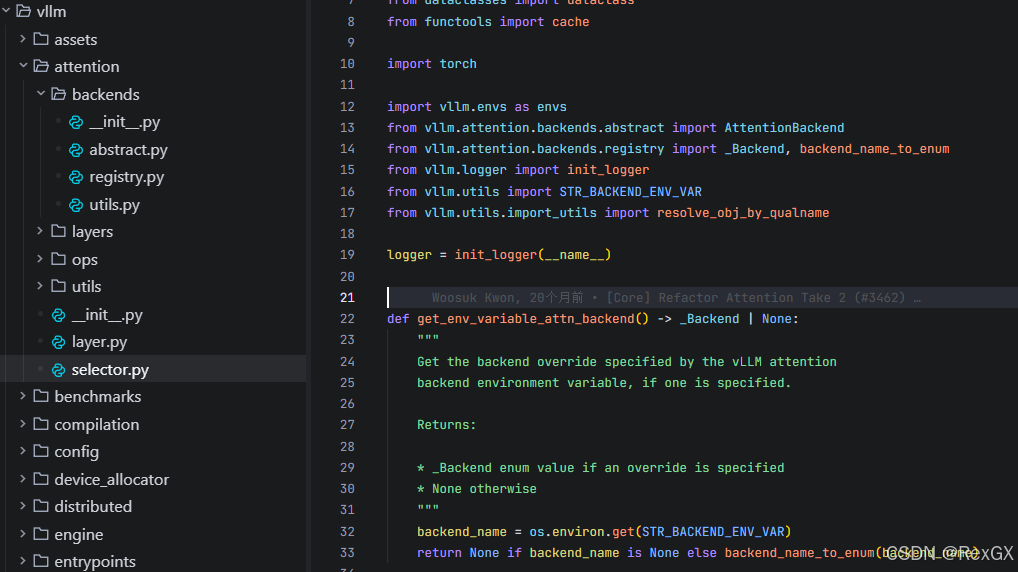The height and width of the screenshot is (572, 1018).
Task: Open layer.py in the attention folder
Action: [x=99, y=342]
